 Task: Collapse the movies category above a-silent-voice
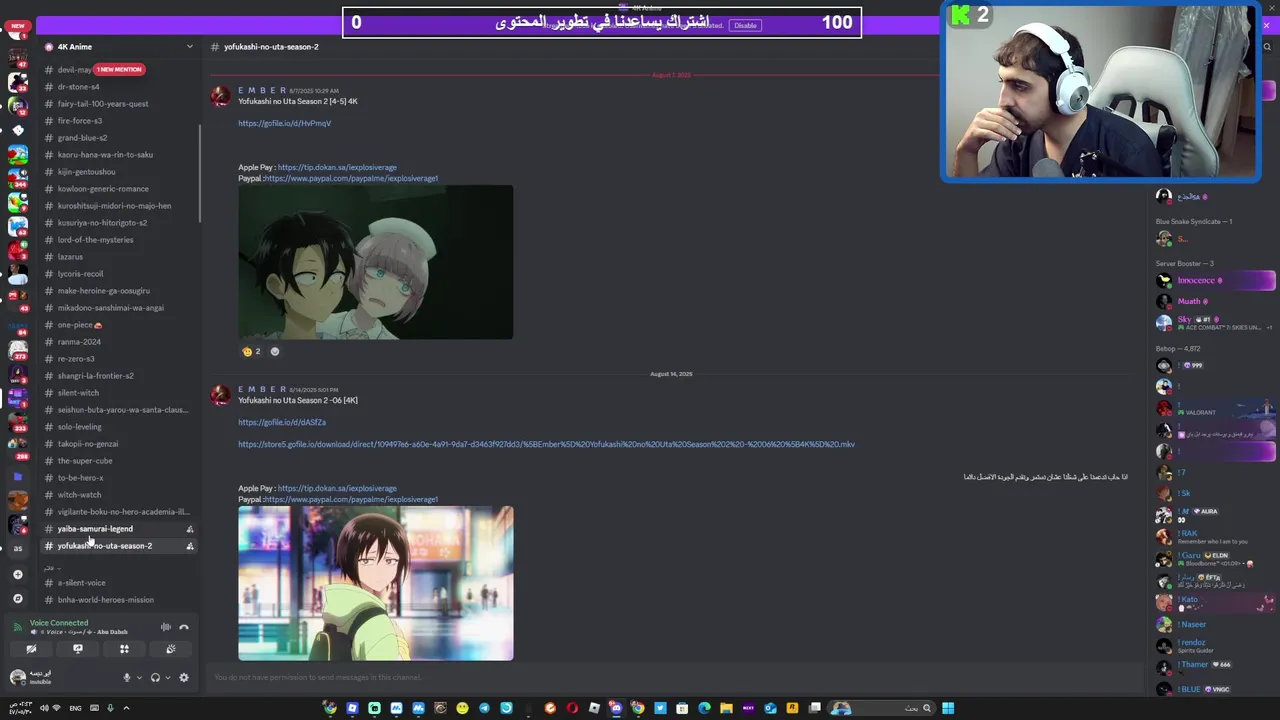coord(52,567)
